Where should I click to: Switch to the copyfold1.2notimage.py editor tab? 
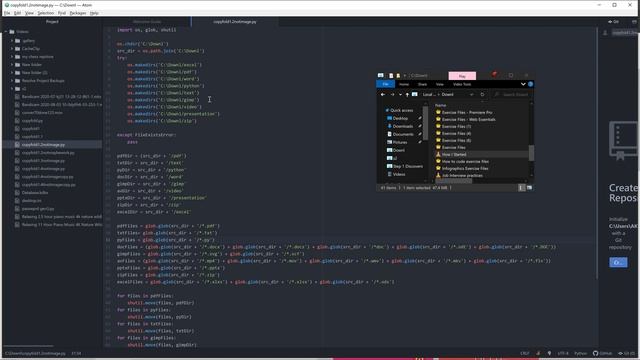pyautogui.click(x=235, y=22)
